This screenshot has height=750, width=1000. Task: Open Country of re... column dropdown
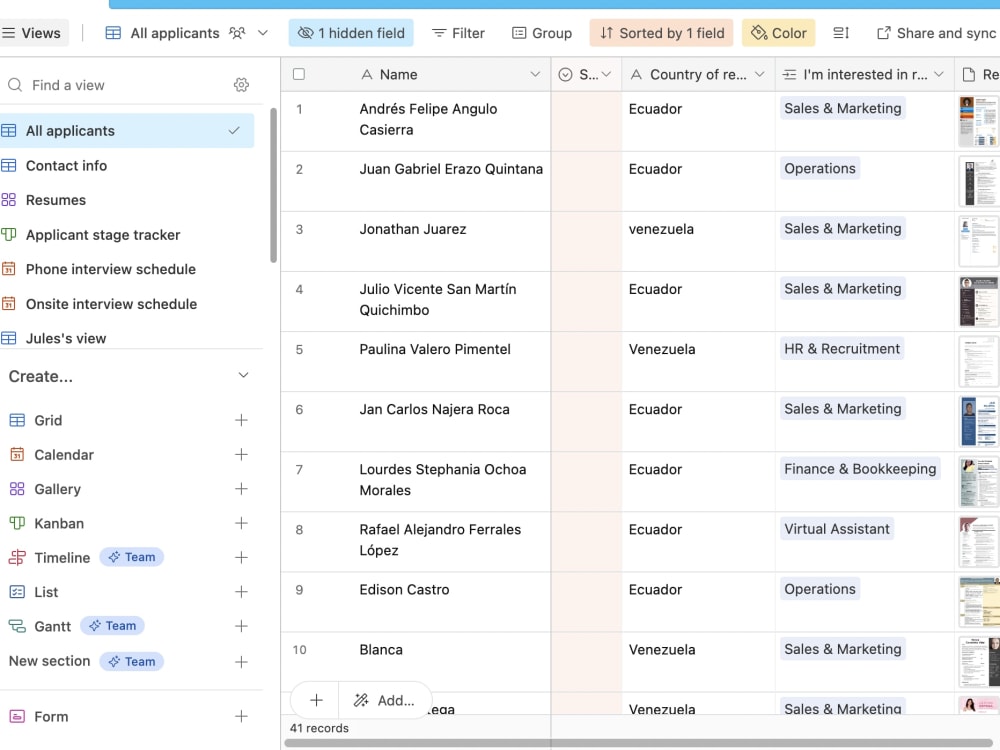click(x=760, y=75)
